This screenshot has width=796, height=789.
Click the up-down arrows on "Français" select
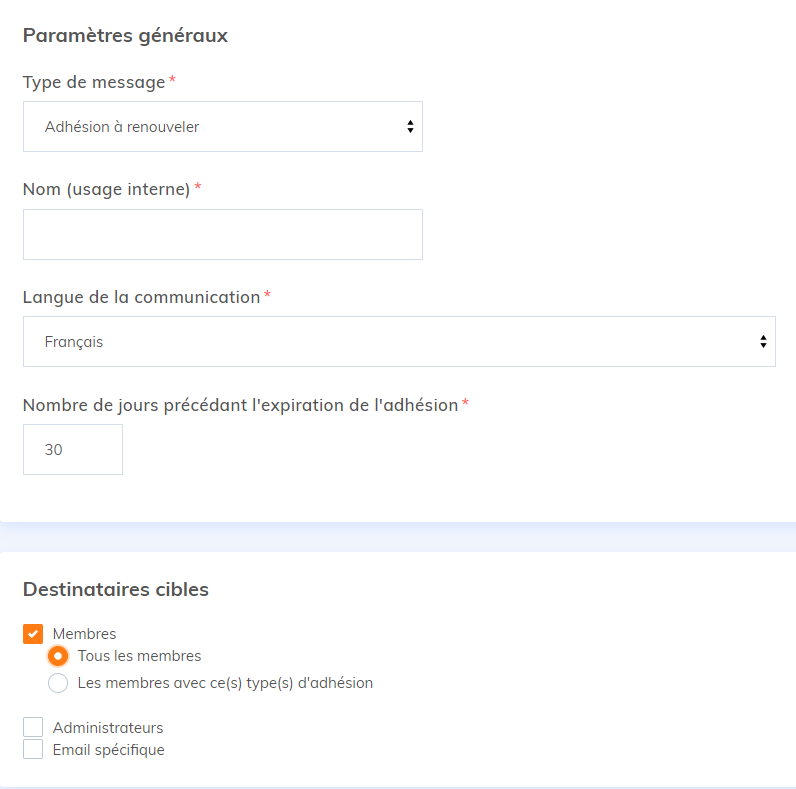tap(763, 342)
